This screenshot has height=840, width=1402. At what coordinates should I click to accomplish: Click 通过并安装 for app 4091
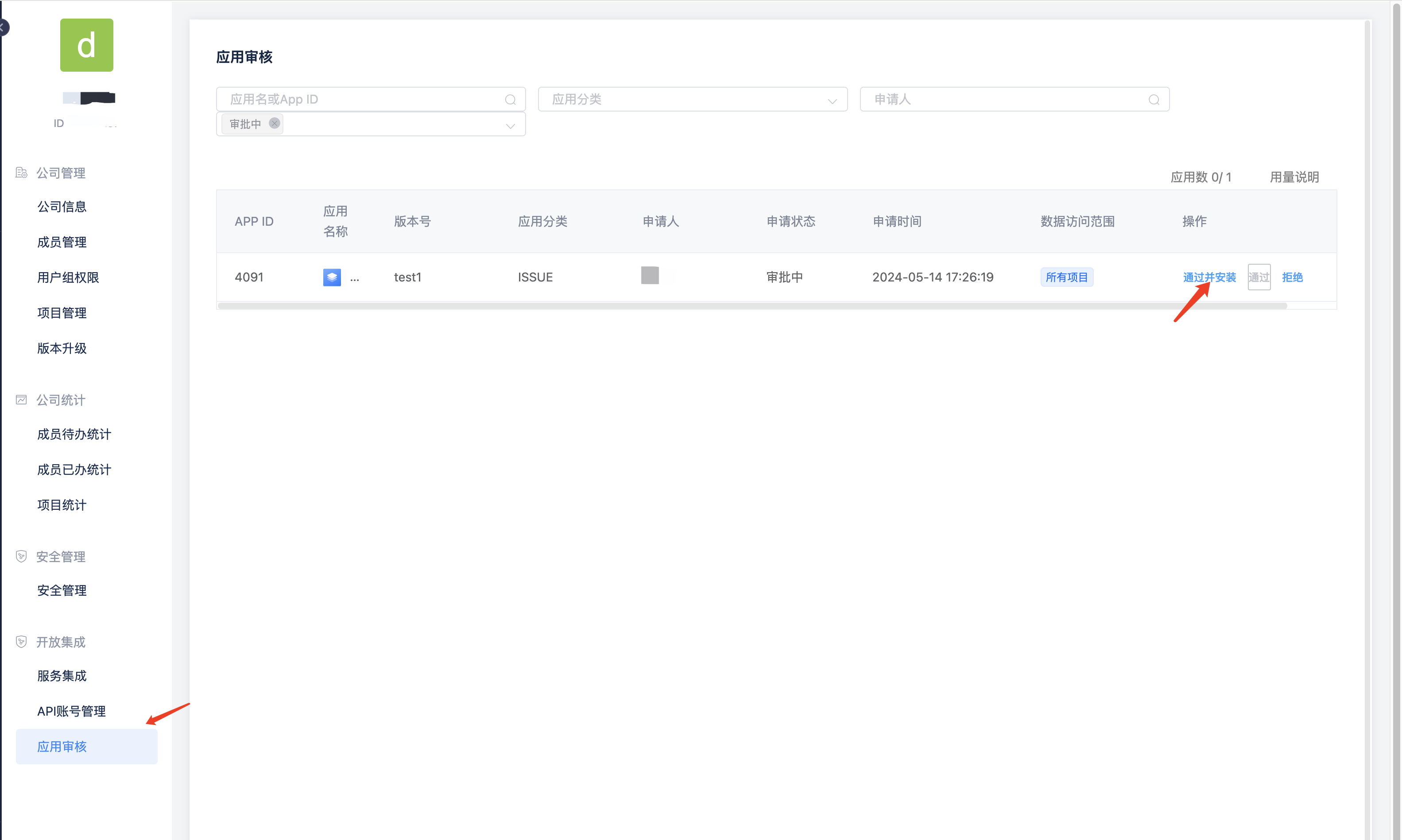(x=1209, y=277)
